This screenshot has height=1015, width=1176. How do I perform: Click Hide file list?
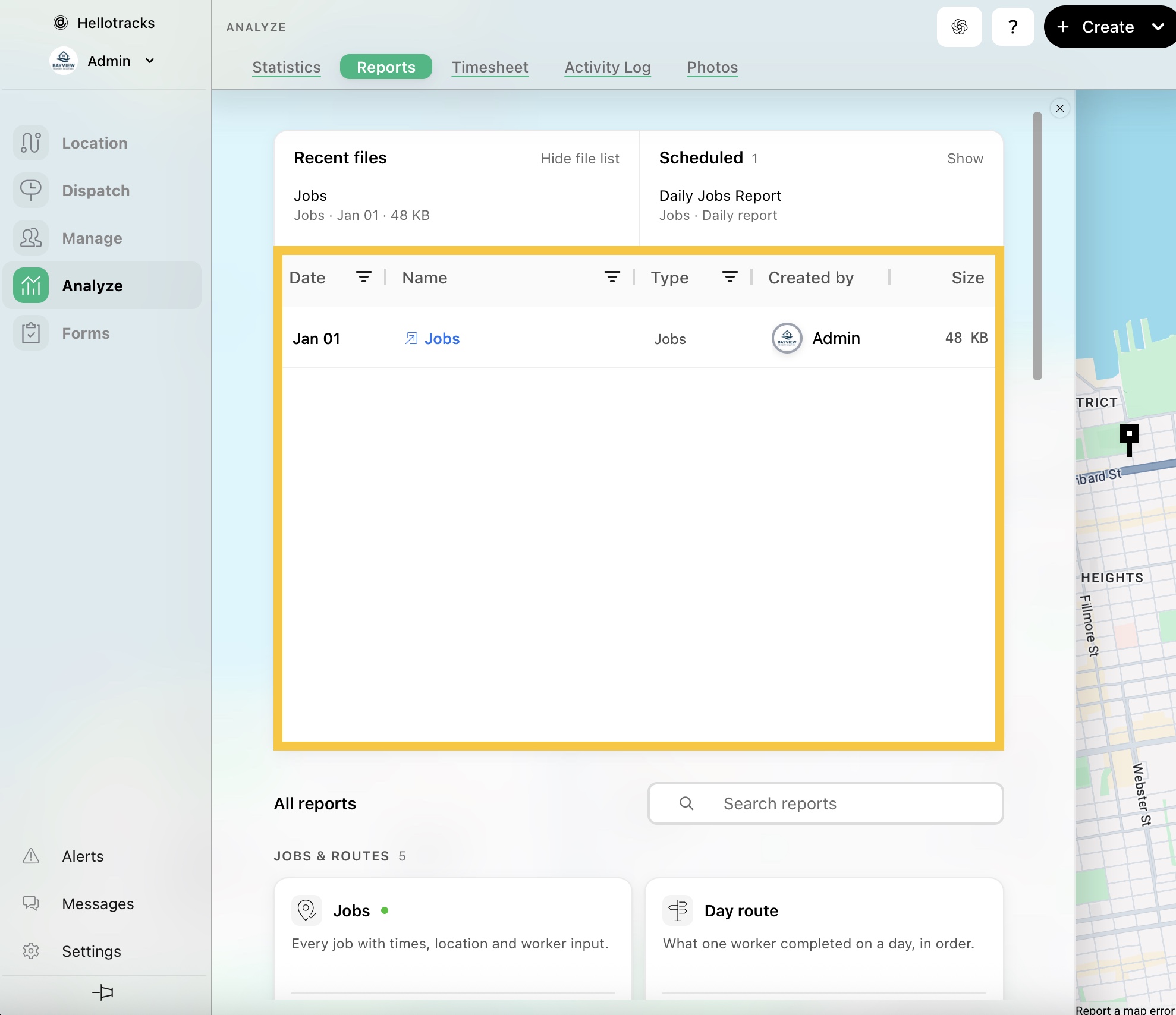pyautogui.click(x=580, y=159)
